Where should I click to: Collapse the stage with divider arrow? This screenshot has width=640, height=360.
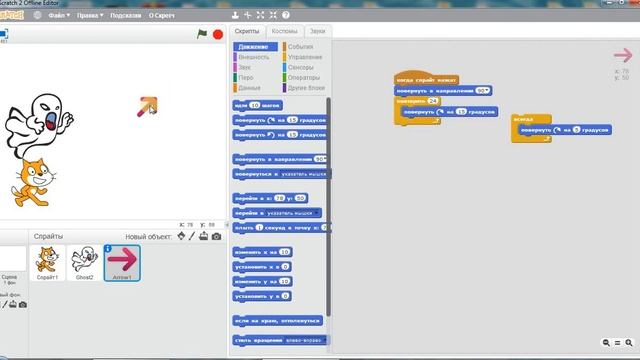227,224
